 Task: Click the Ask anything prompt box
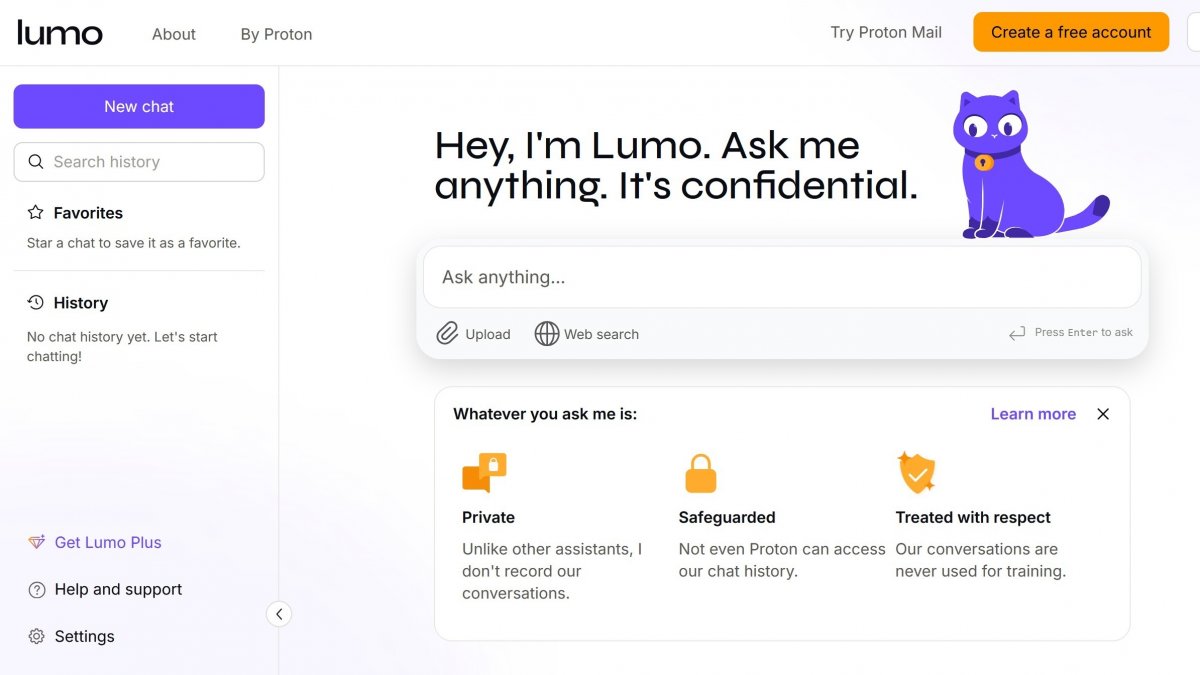click(780, 277)
